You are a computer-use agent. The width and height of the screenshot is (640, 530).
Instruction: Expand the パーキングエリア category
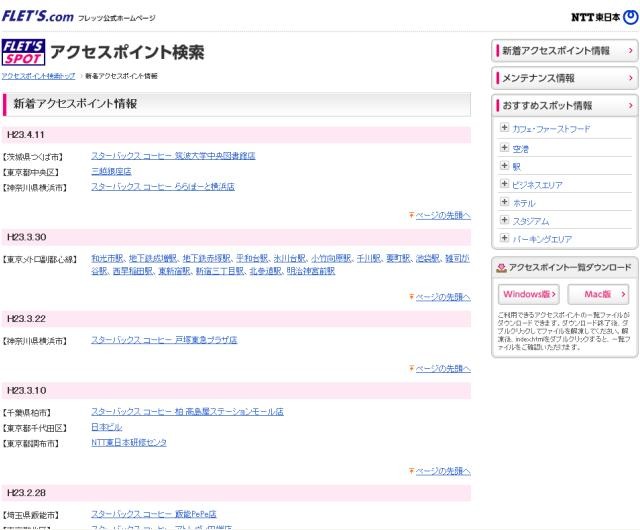[x=504, y=238]
